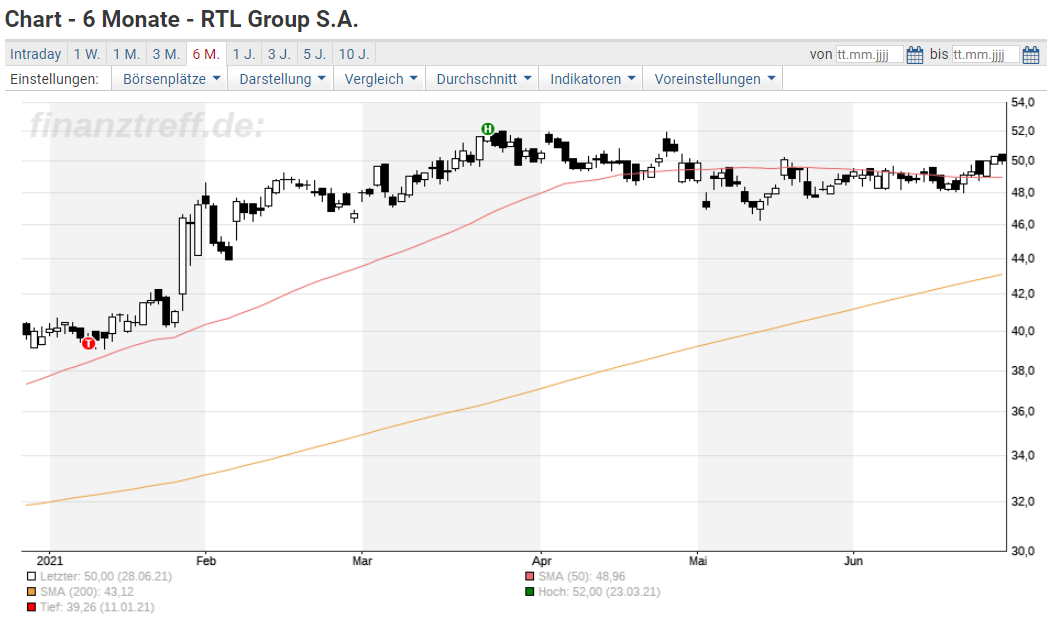
Task: Open the Darstellung dropdown menu
Action: coord(282,79)
